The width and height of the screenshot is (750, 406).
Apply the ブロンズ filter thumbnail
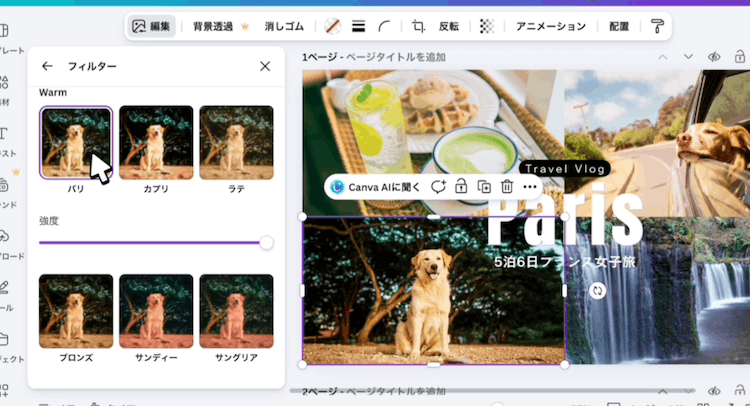tap(76, 311)
